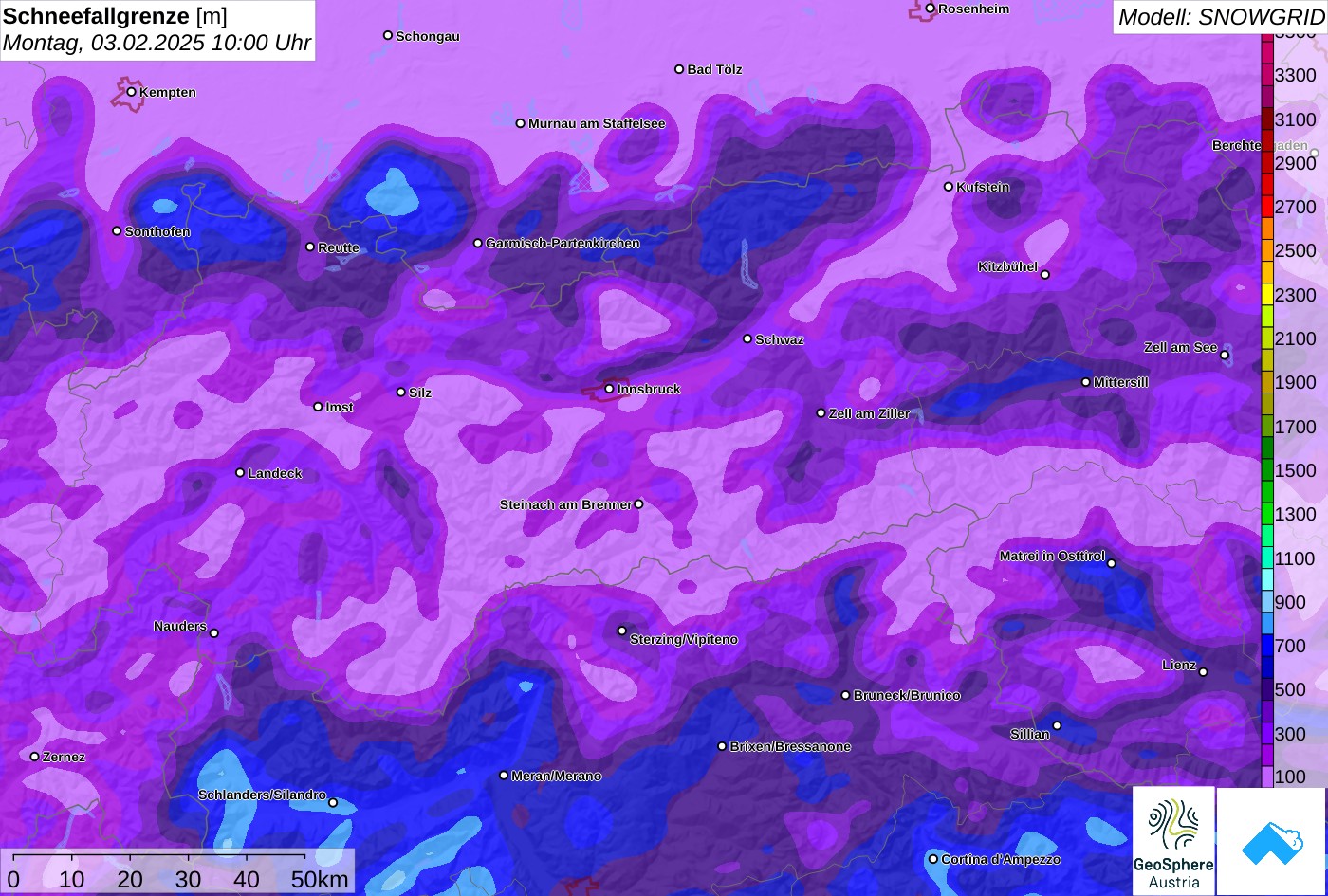The width and height of the screenshot is (1328, 896).
Task: Select the Meran/Merano label
Action: pyautogui.click(x=557, y=777)
